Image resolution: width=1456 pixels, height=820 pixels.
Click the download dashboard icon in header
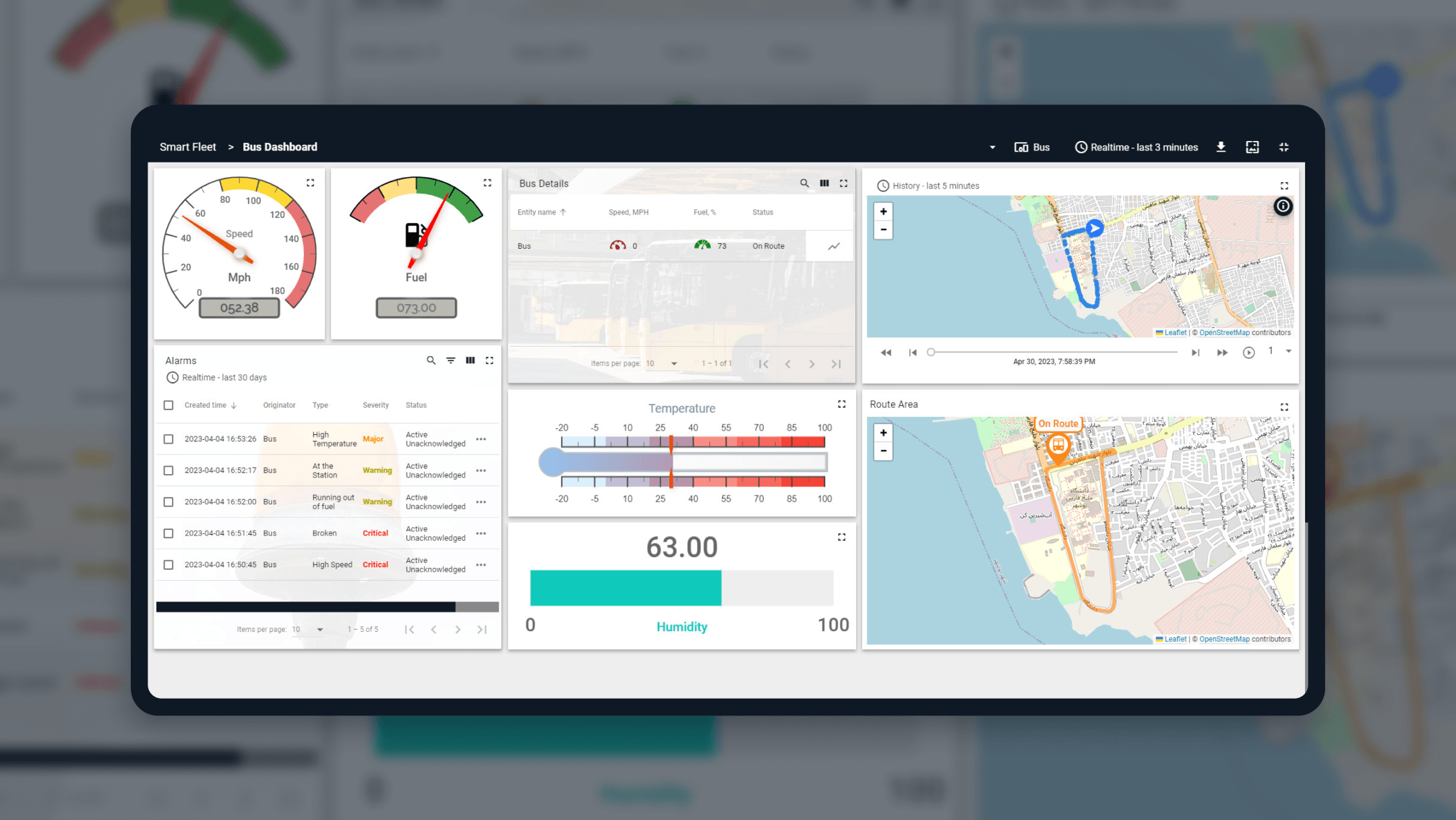(x=1221, y=147)
